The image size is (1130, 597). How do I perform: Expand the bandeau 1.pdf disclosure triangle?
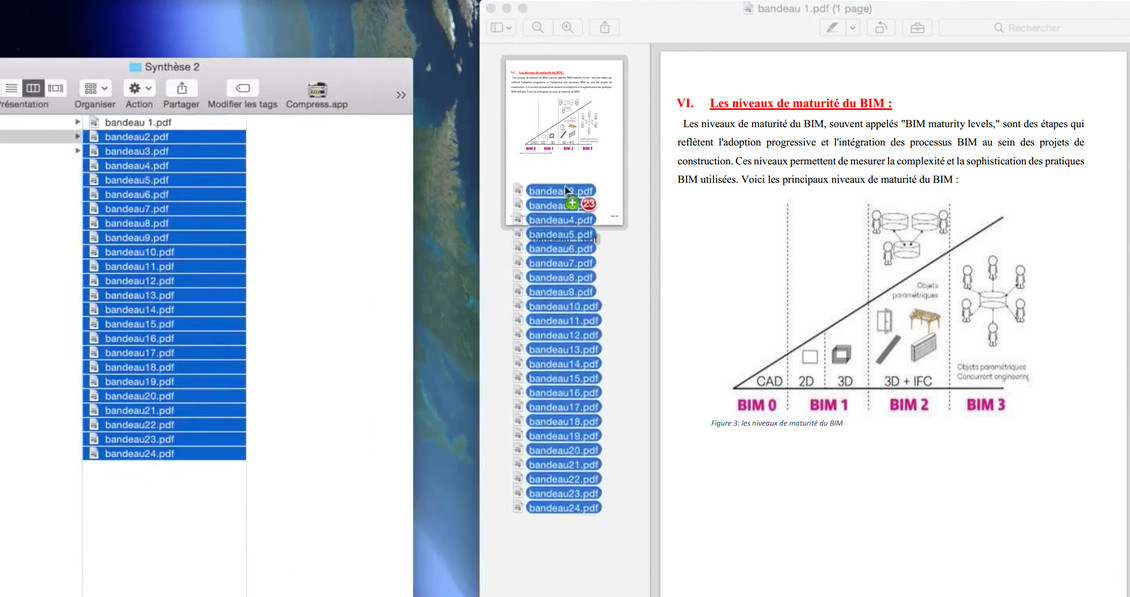click(x=77, y=121)
